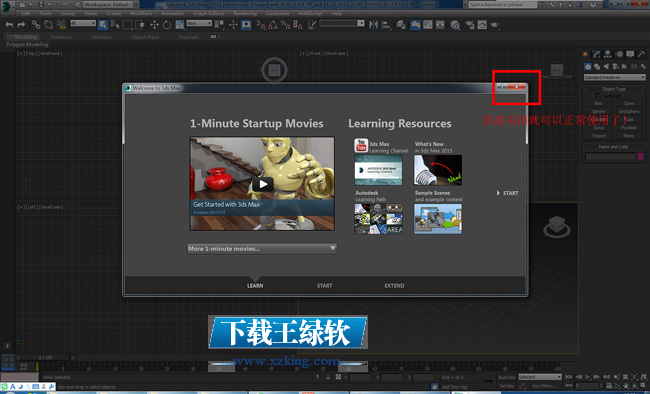
Task: Click the Create panel tab icon
Action: click(x=585, y=54)
